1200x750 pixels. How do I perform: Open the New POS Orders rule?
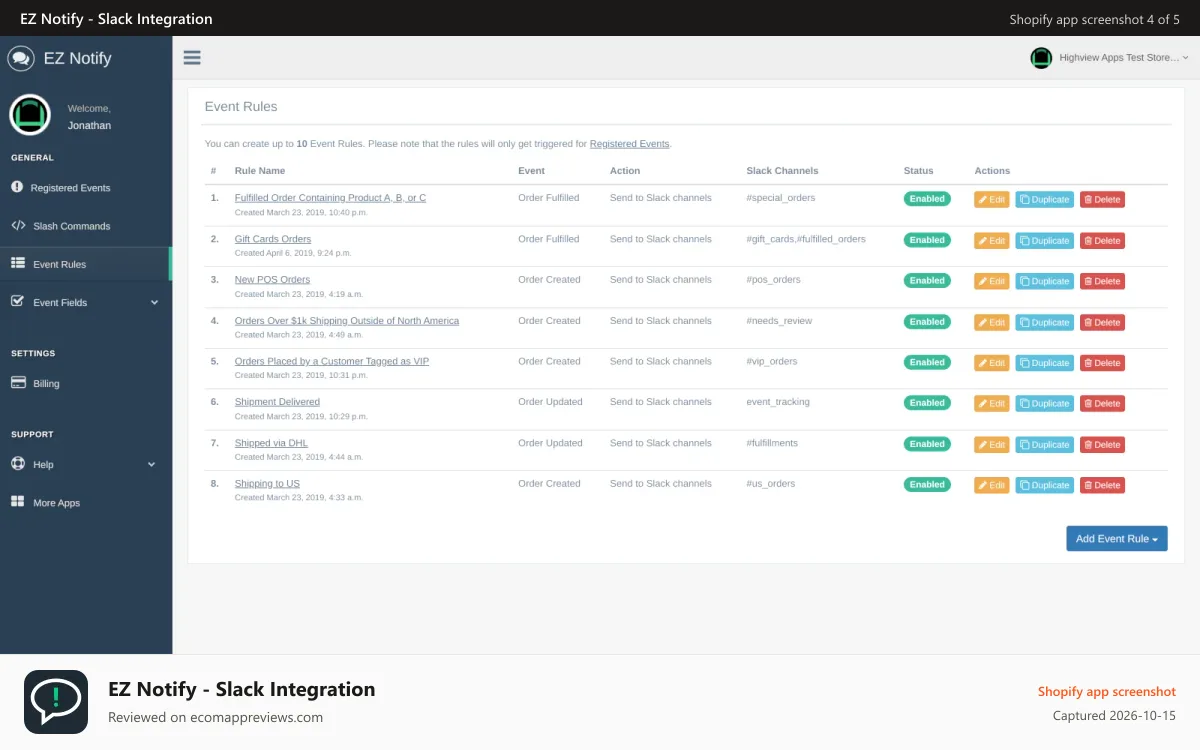coord(272,279)
